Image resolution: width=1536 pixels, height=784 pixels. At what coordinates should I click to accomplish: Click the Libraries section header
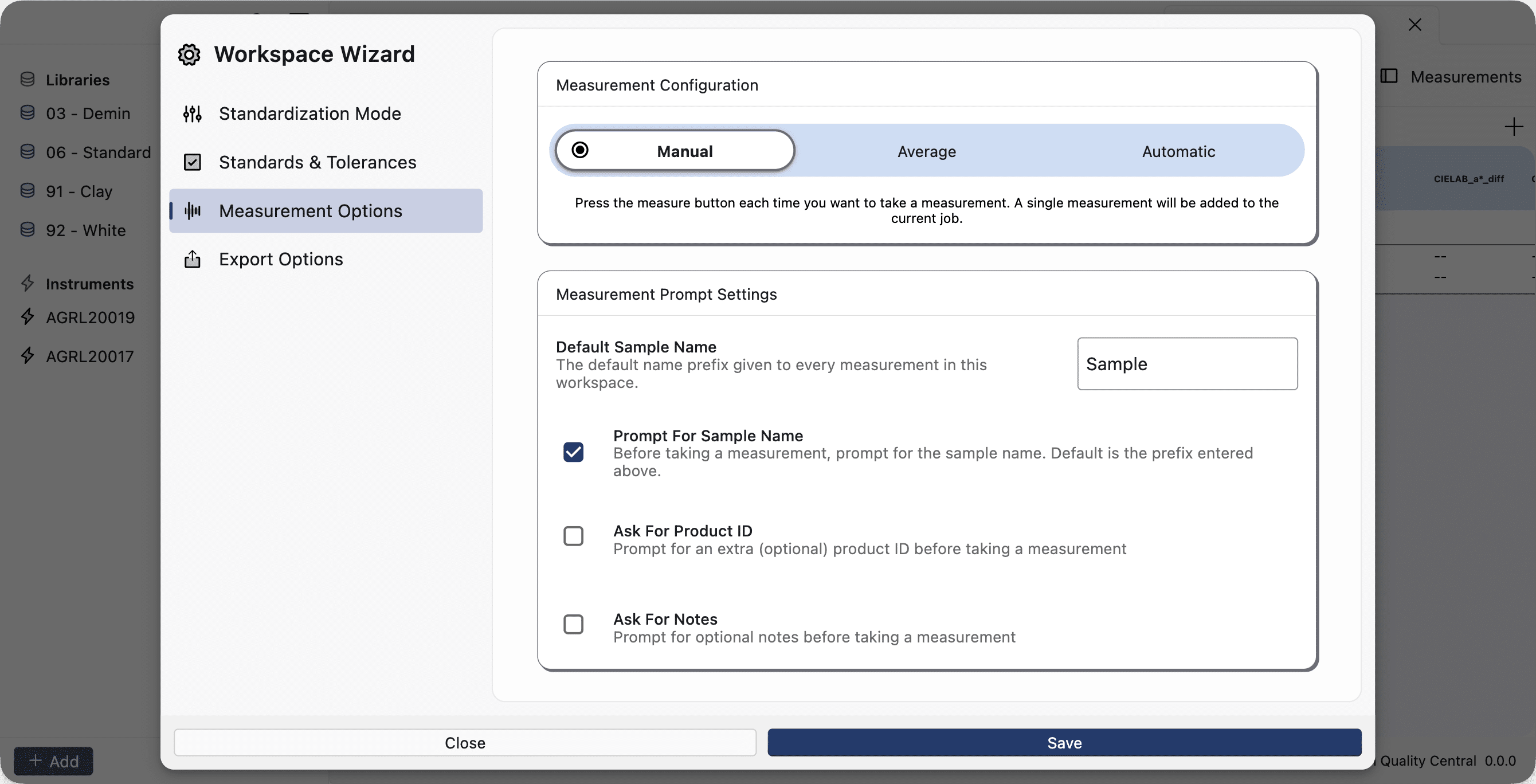77,80
